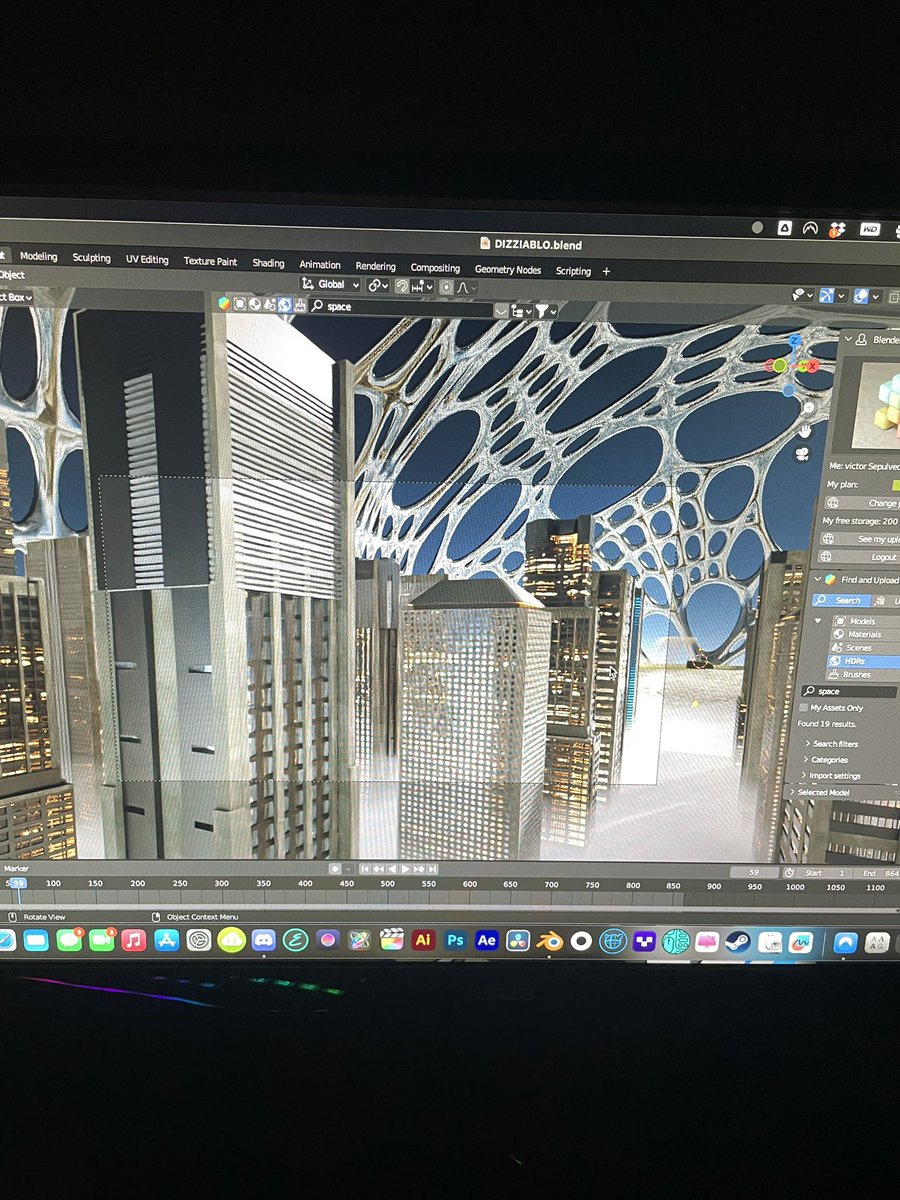Open the UV Editing workspace tab

click(x=147, y=259)
